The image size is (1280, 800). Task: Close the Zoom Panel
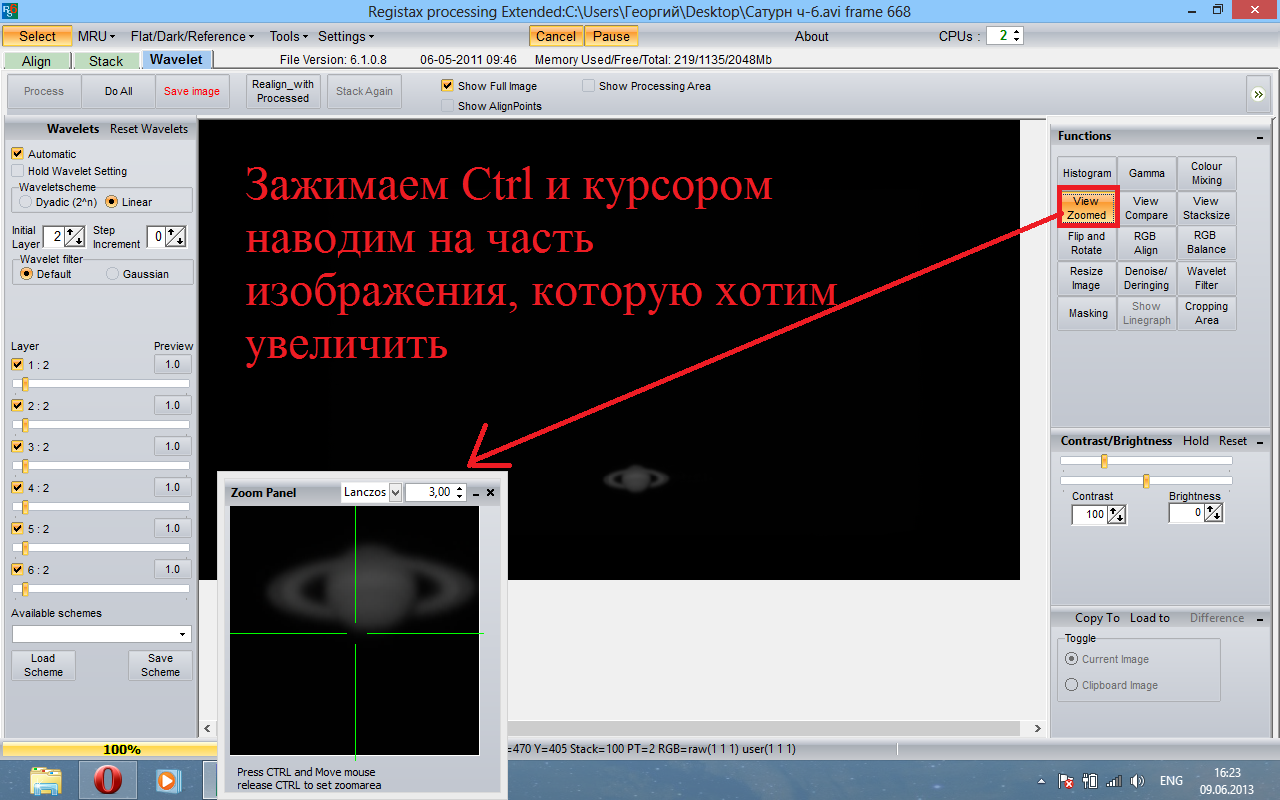pyautogui.click(x=491, y=493)
